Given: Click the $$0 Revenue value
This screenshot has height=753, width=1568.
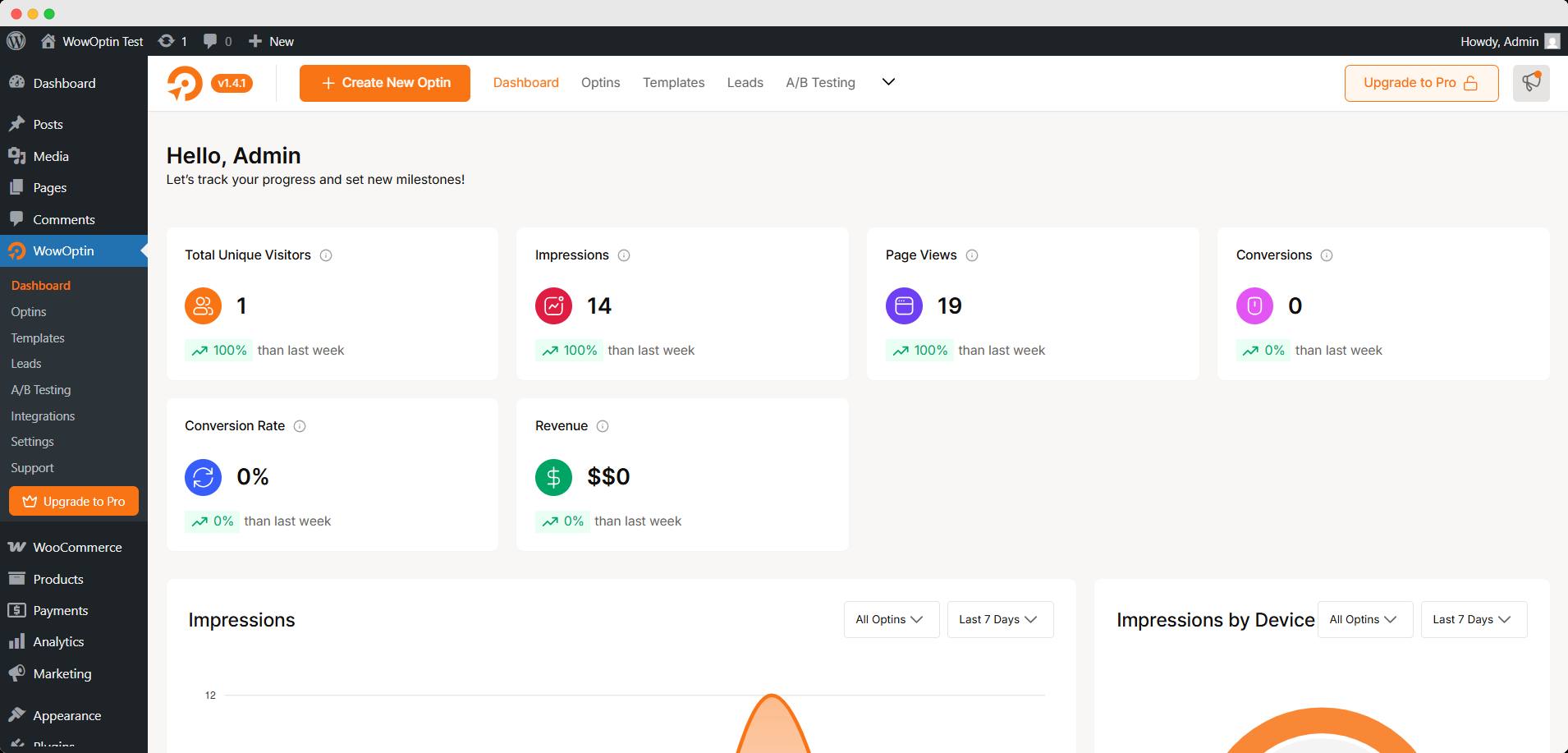Looking at the screenshot, I should tap(608, 477).
